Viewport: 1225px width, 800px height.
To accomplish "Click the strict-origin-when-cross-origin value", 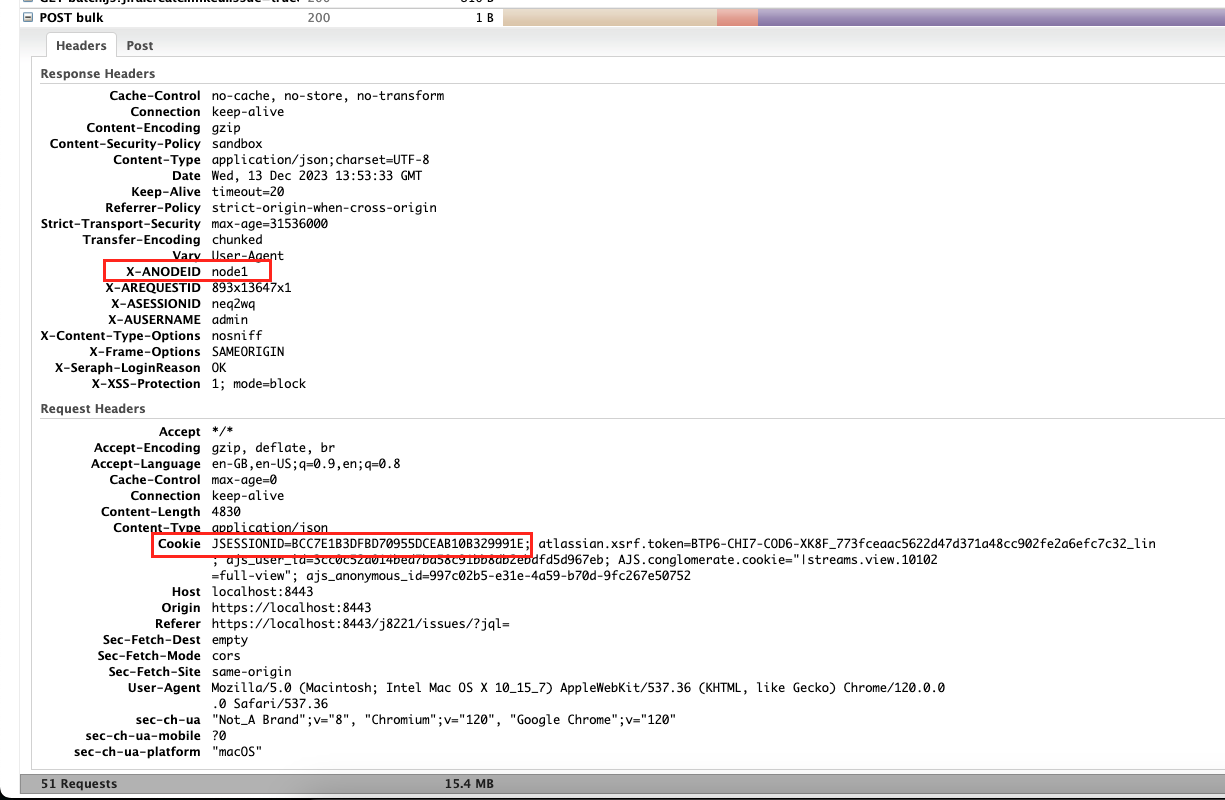I will click(x=324, y=208).
